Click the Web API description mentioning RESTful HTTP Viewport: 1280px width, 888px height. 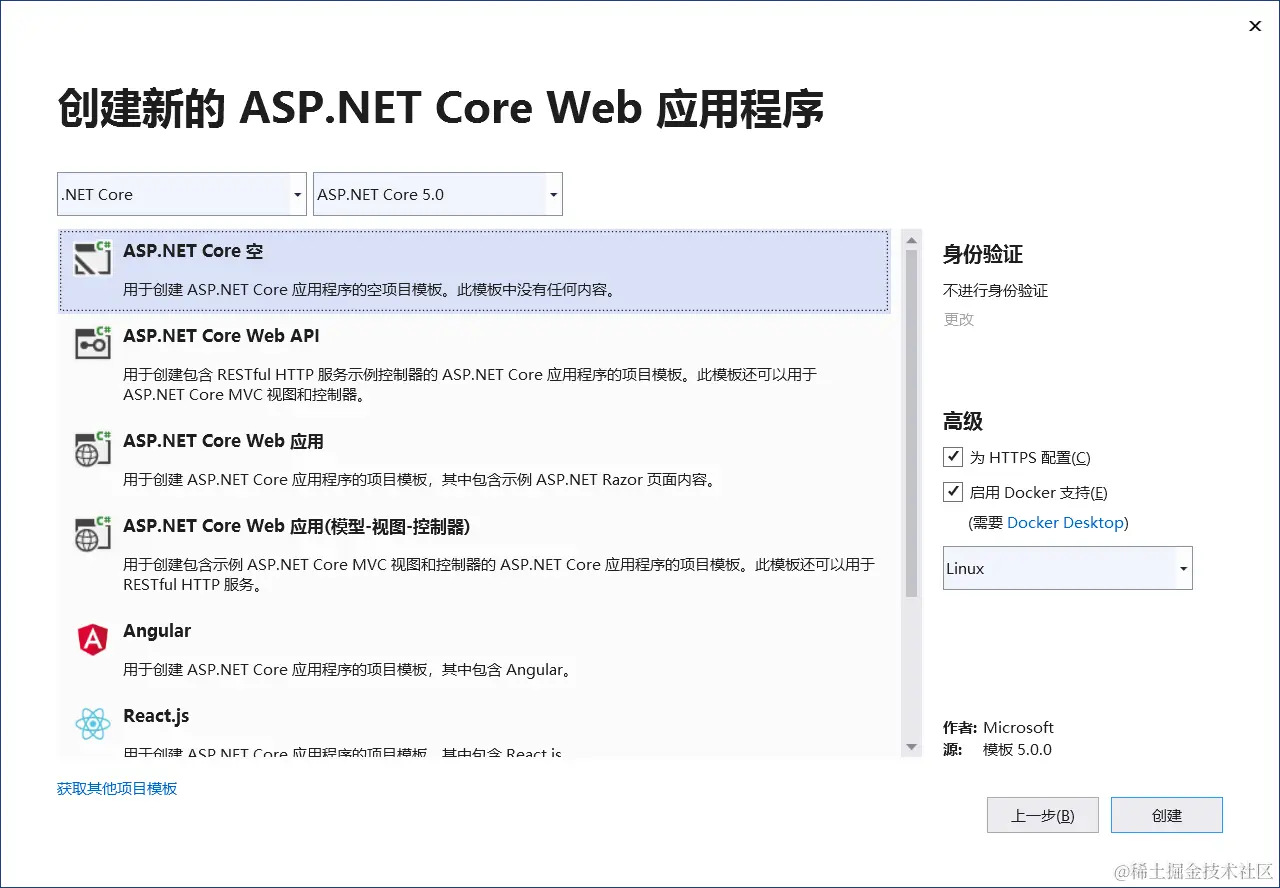[x=471, y=385]
